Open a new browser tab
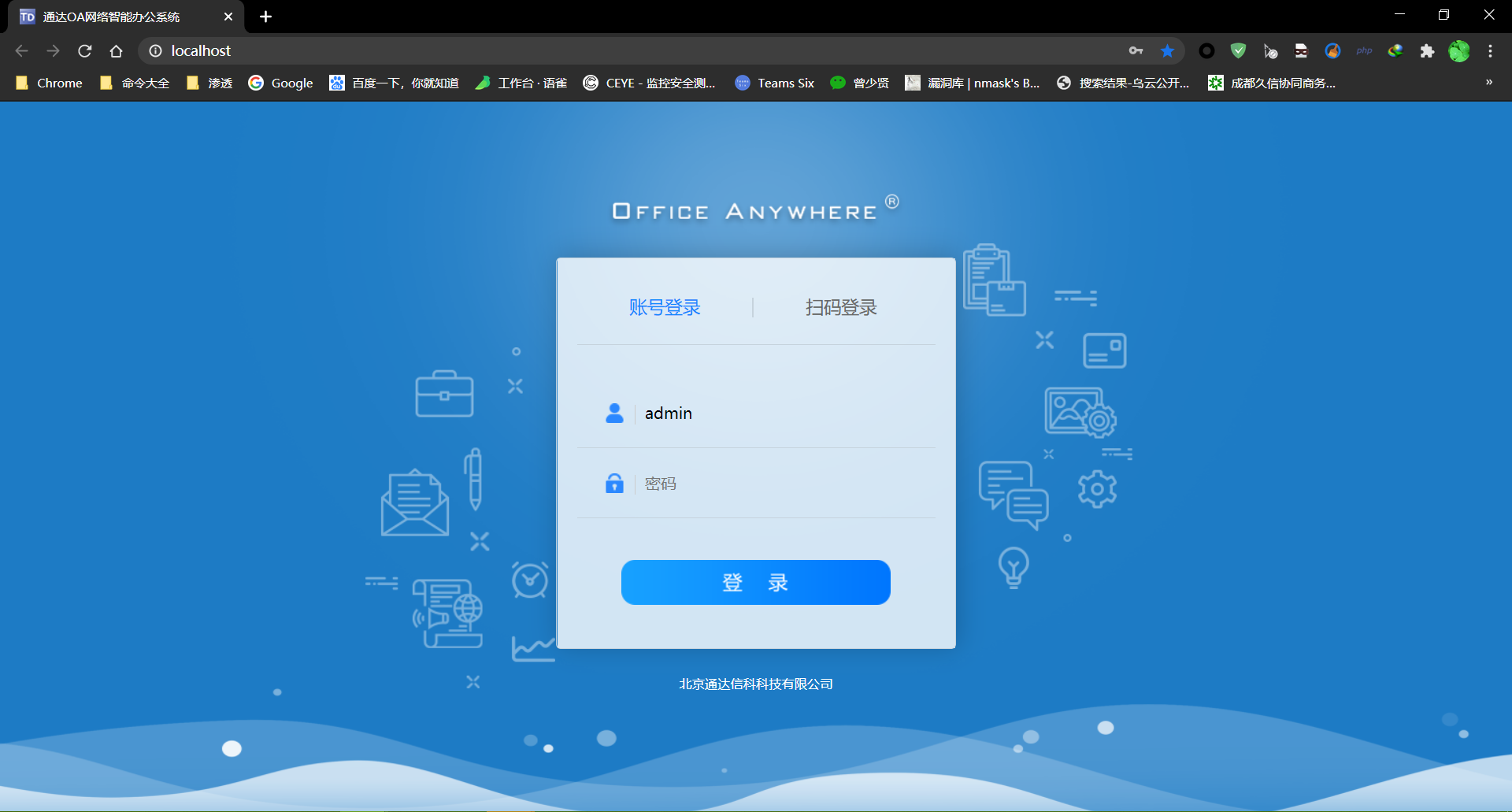Image resolution: width=1512 pixels, height=812 pixels. pyautogui.click(x=265, y=17)
